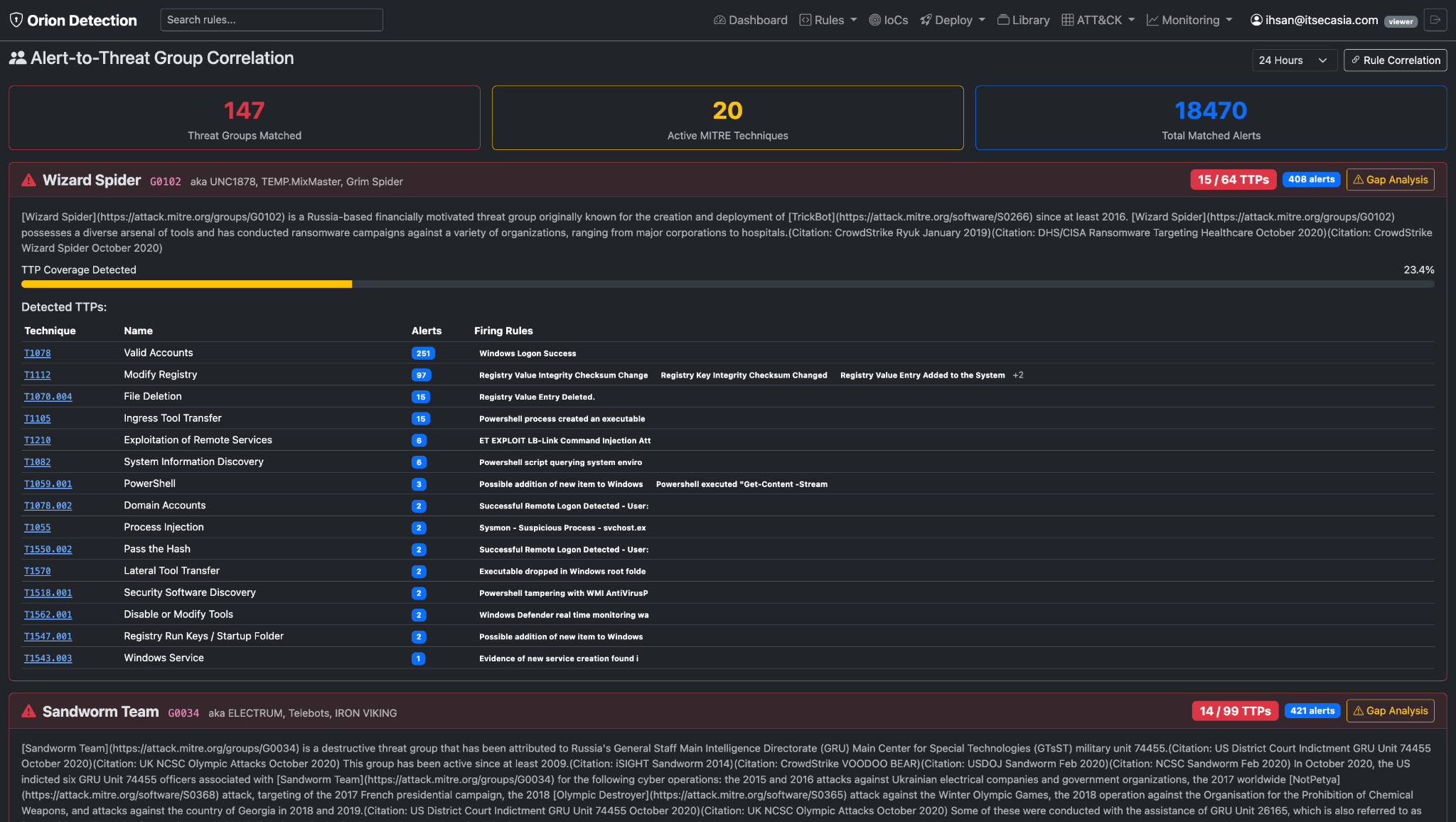Click the ATT&CK grid icon
Screen dimensions: 1456x822
[x=1068, y=20]
